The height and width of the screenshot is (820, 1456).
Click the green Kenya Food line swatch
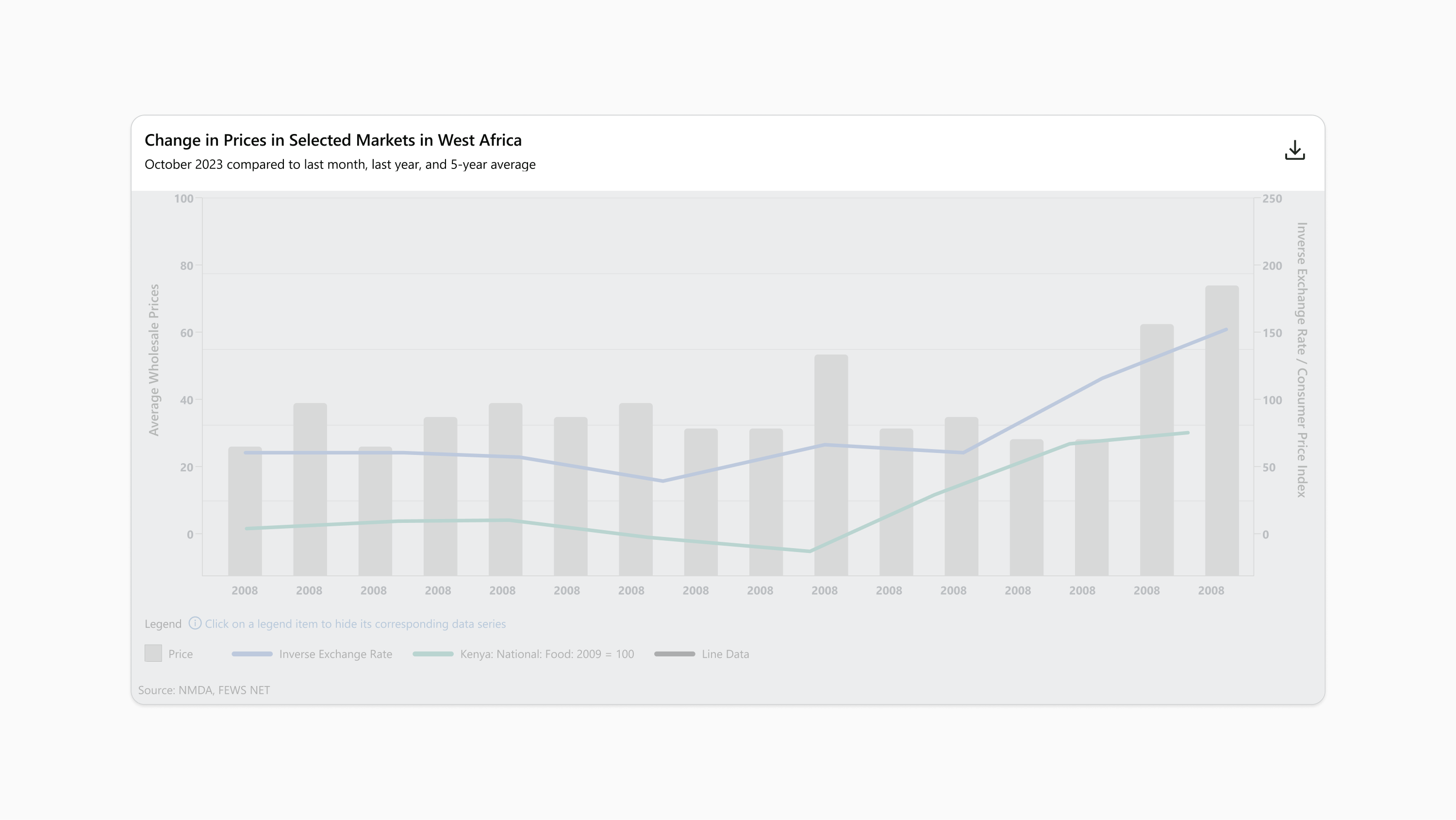433,654
